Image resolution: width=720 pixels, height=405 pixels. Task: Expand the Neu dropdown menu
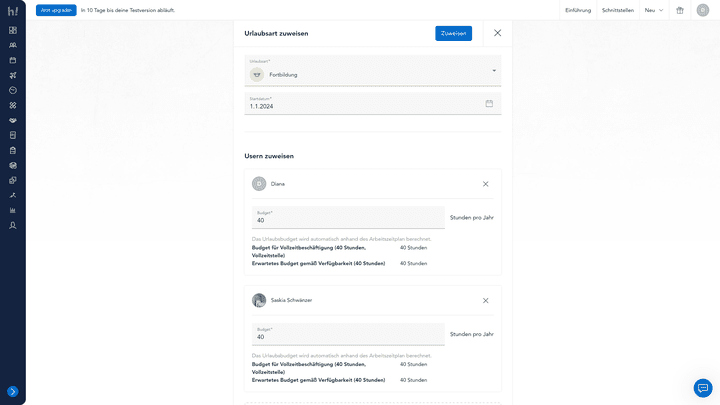tap(653, 10)
